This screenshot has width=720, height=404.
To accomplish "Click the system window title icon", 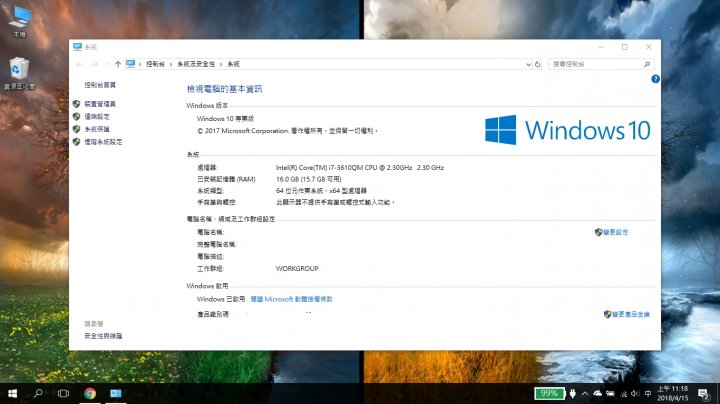I will click(77, 47).
